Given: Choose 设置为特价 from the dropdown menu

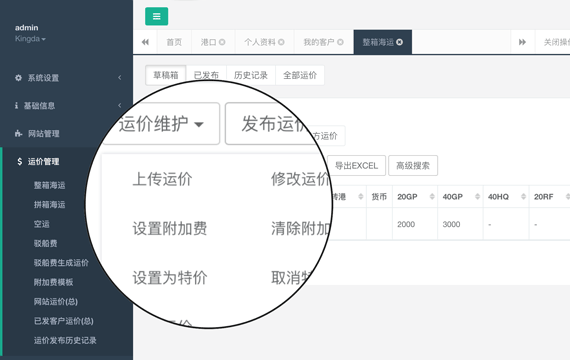Looking at the screenshot, I should tap(170, 278).
